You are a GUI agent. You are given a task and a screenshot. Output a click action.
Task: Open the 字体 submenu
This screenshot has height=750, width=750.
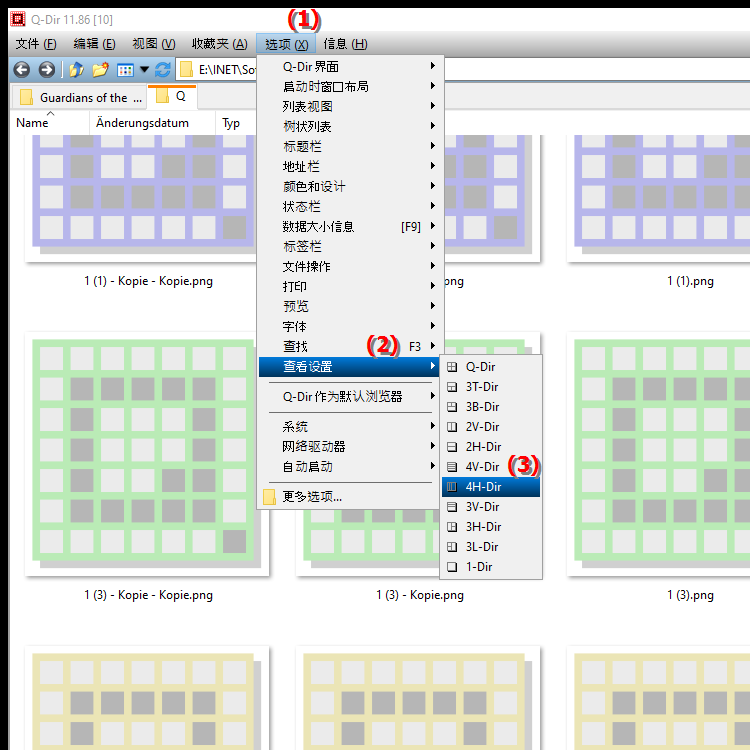[349, 326]
